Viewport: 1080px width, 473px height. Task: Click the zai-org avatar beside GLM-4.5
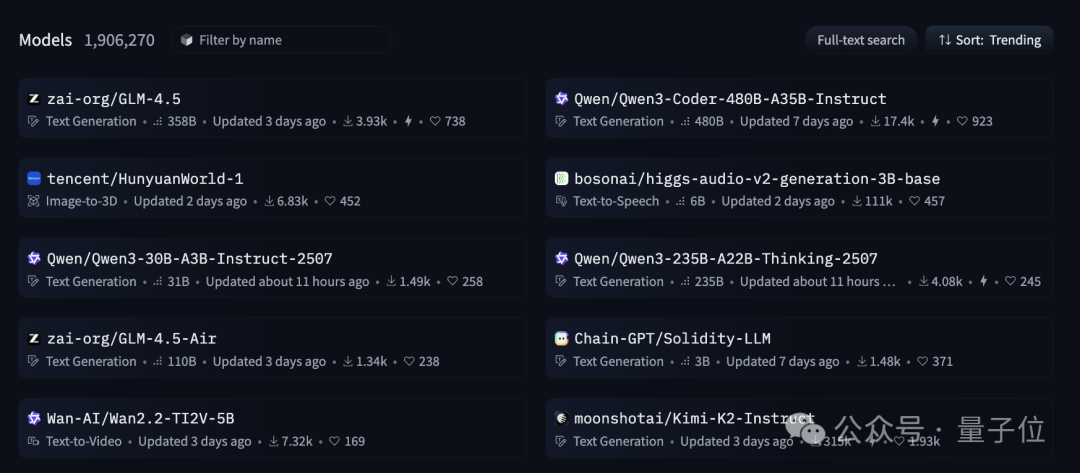coord(34,99)
